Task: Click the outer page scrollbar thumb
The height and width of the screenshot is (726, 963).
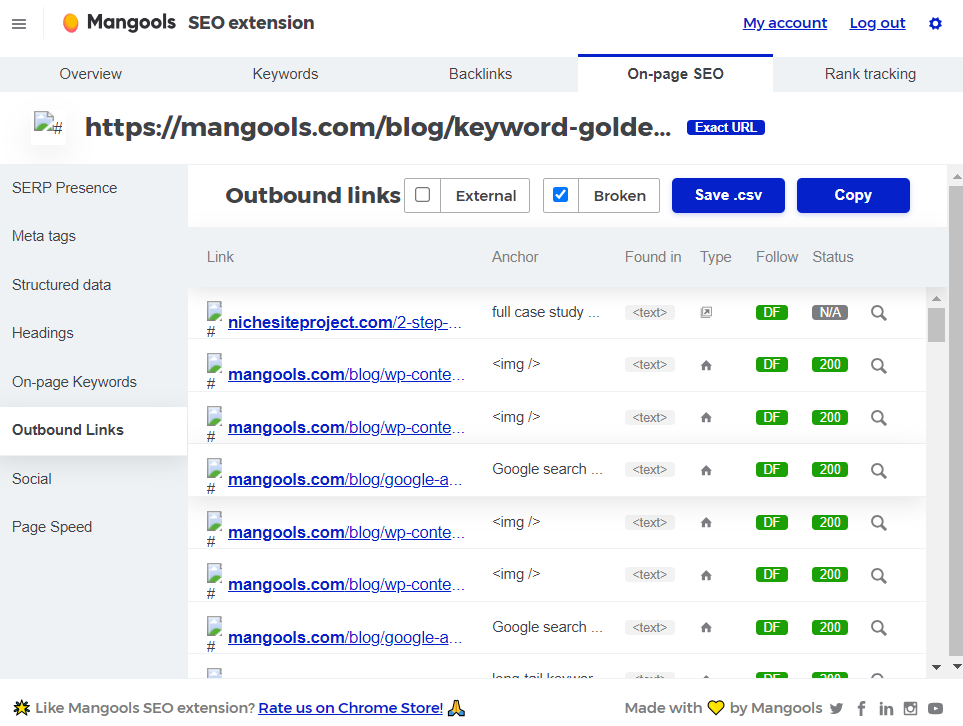Action: coord(956,421)
